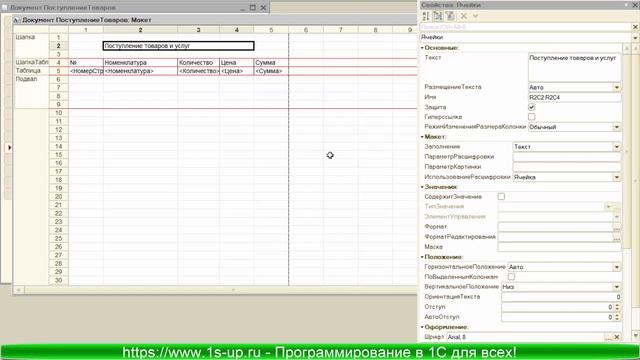The height and width of the screenshot is (360, 640).
Task: Close the properties Ячейки panel
Action: (x=635, y=4)
